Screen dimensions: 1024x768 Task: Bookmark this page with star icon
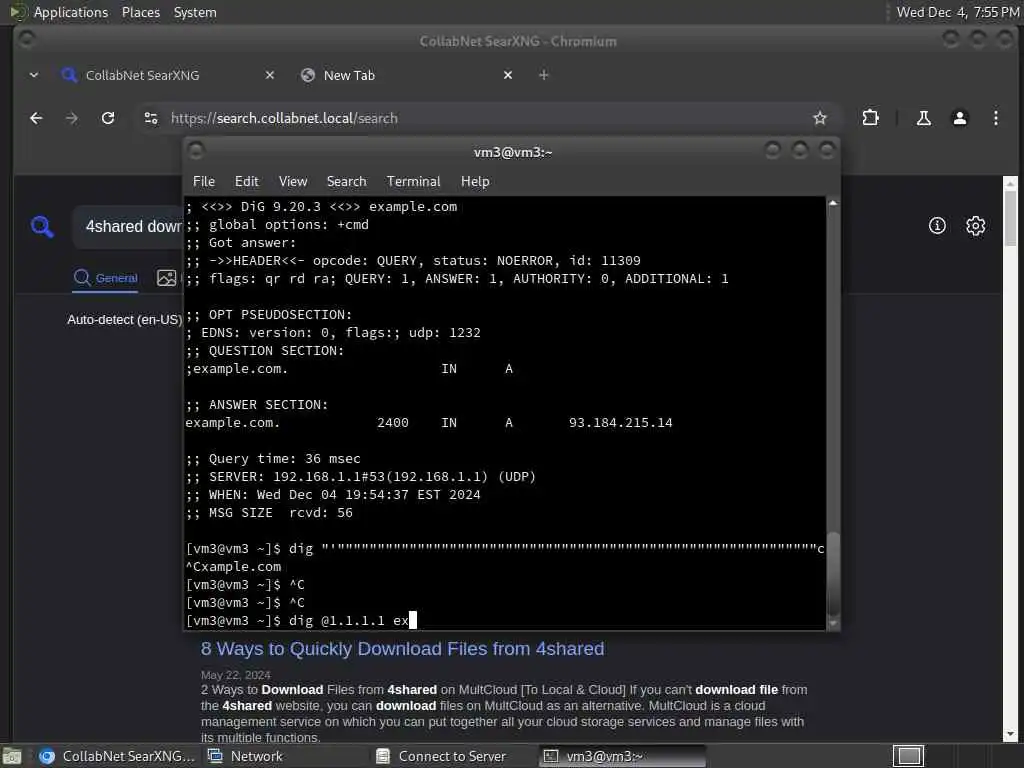[820, 118]
